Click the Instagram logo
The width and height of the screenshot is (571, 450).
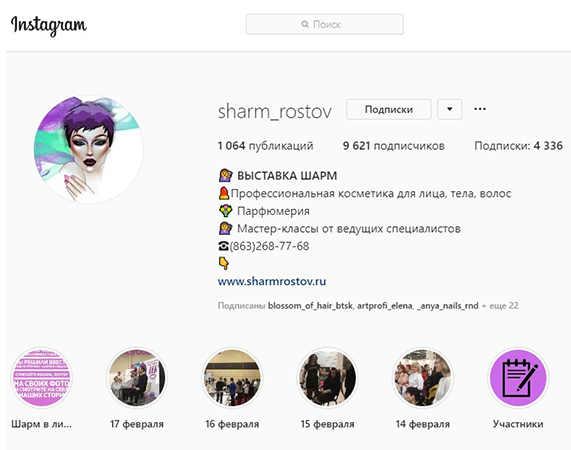(x=48, y=25)
